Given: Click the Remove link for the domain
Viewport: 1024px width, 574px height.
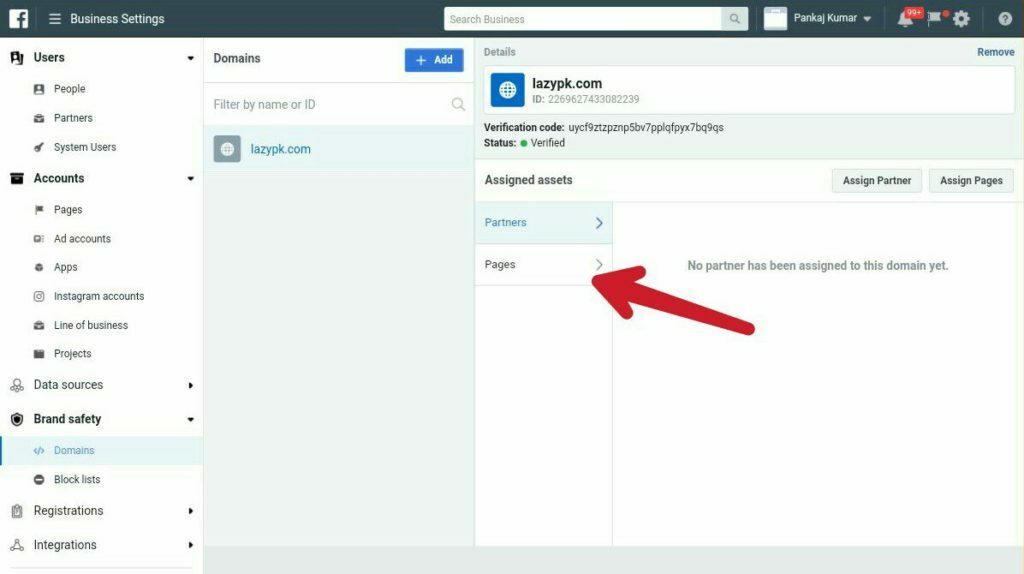Looking at the screenshot, I should click(995, 52).
